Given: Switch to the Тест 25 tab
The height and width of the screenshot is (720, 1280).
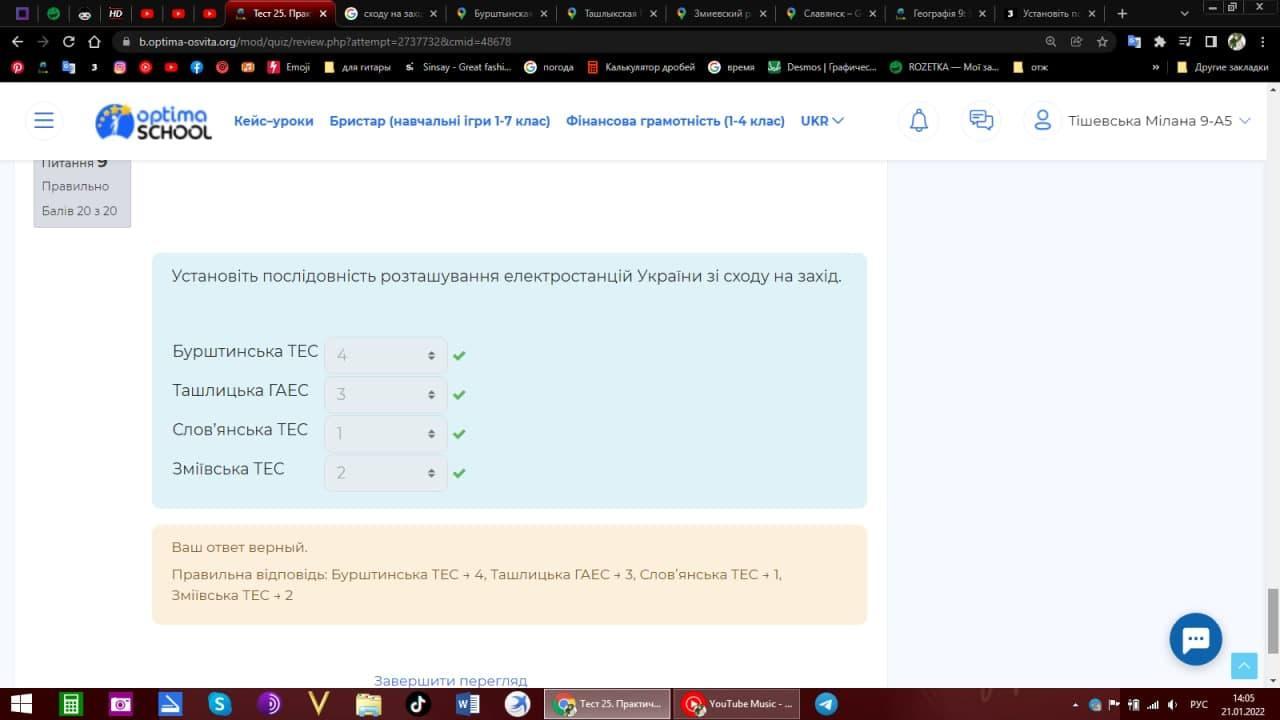Looking at the screenshot, I should pyautogui.click(x=280, y=14).
